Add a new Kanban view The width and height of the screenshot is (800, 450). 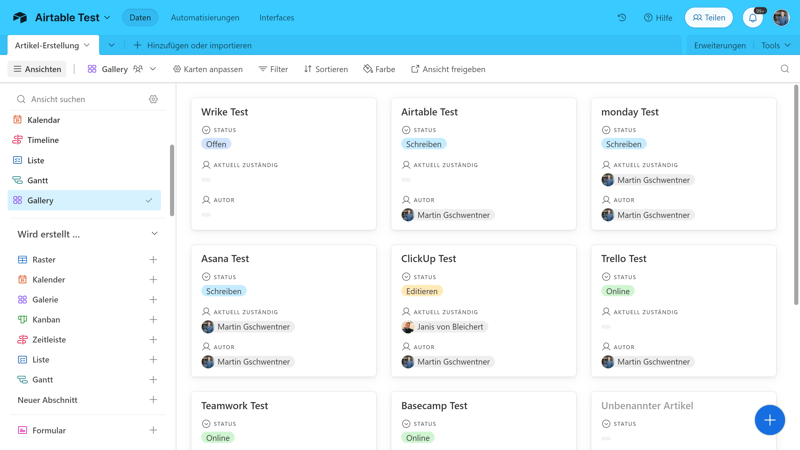pos(153,320)
